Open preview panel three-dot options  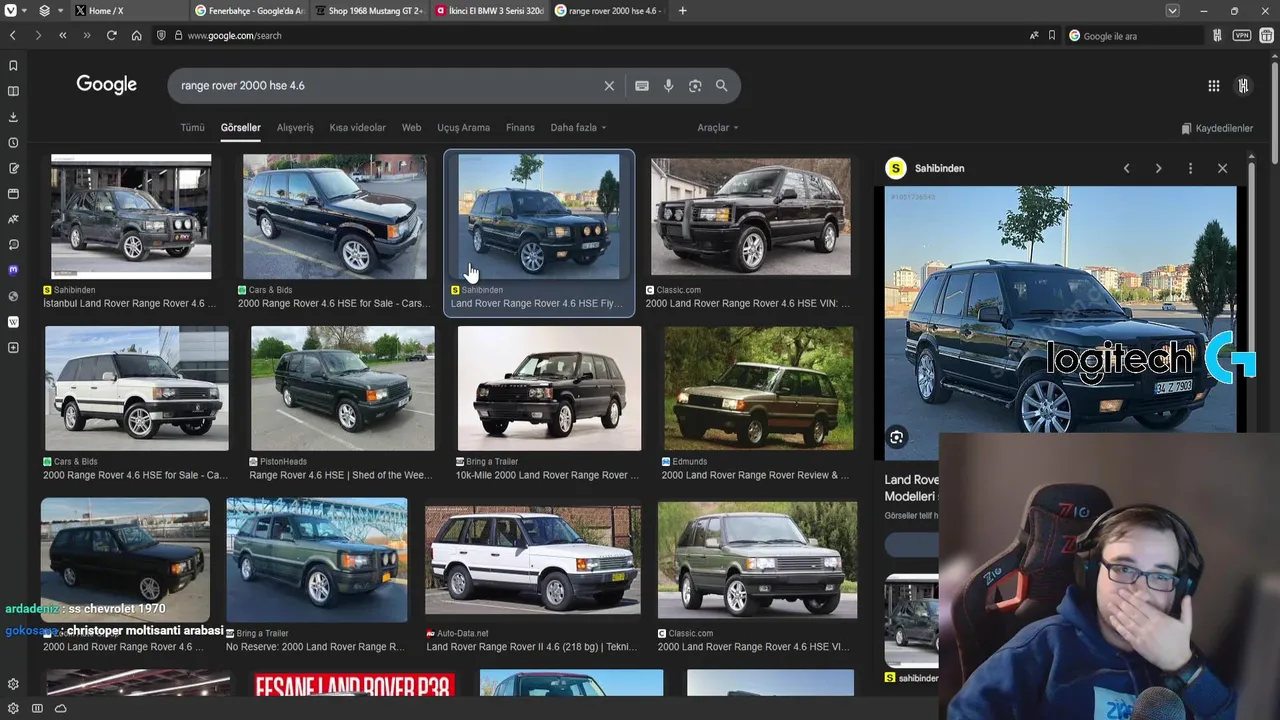[x=1190, y=168]
